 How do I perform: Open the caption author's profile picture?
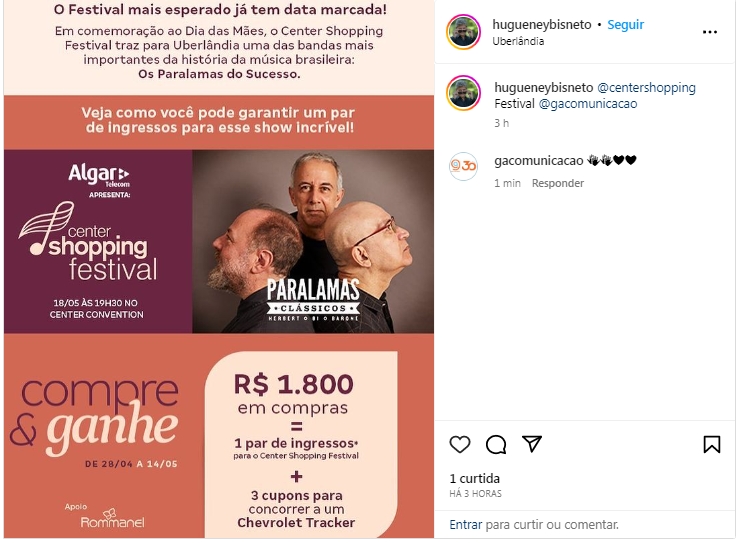click(463, 93)
